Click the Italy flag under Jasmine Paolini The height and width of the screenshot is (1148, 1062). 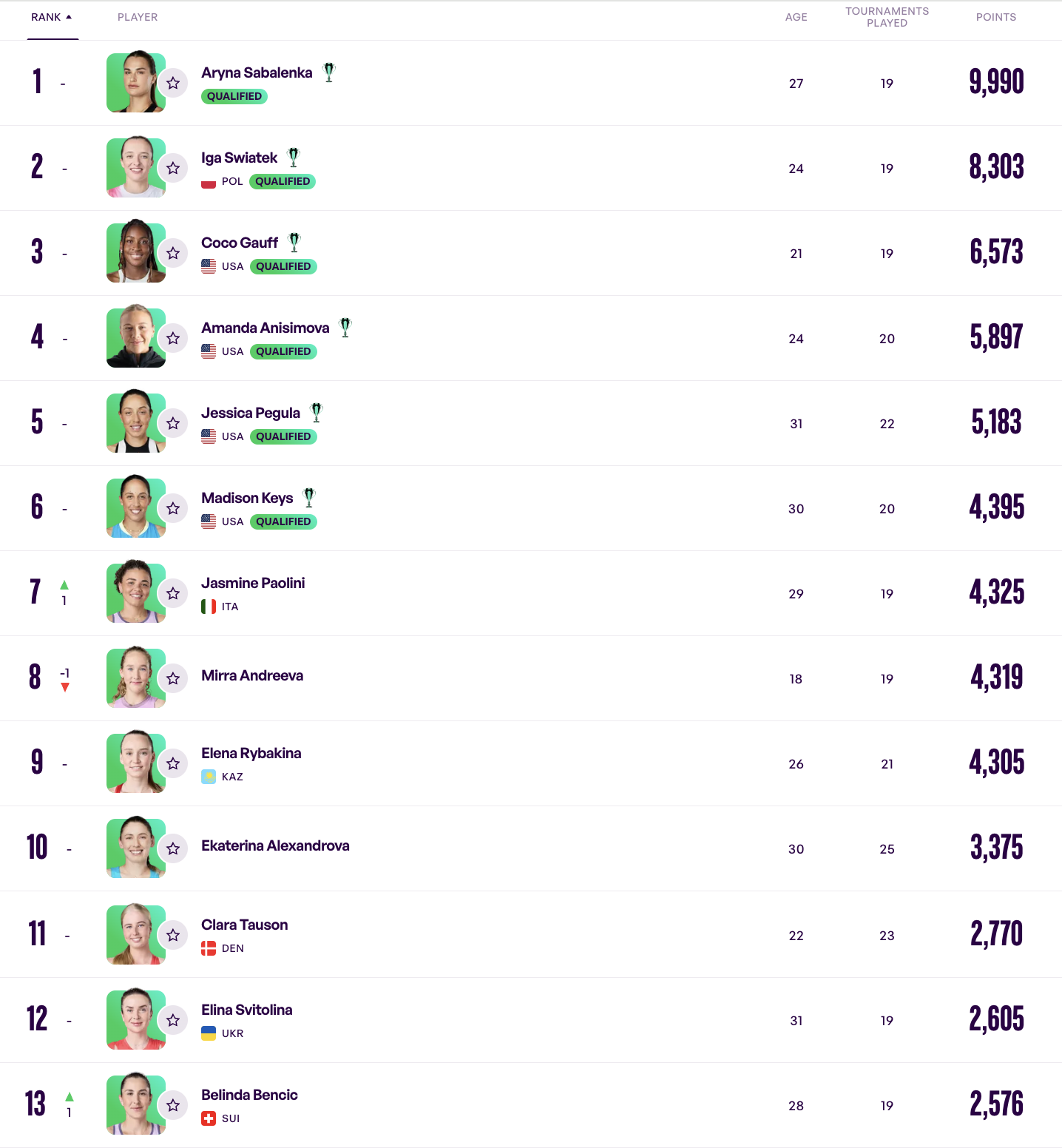(209, 607)
